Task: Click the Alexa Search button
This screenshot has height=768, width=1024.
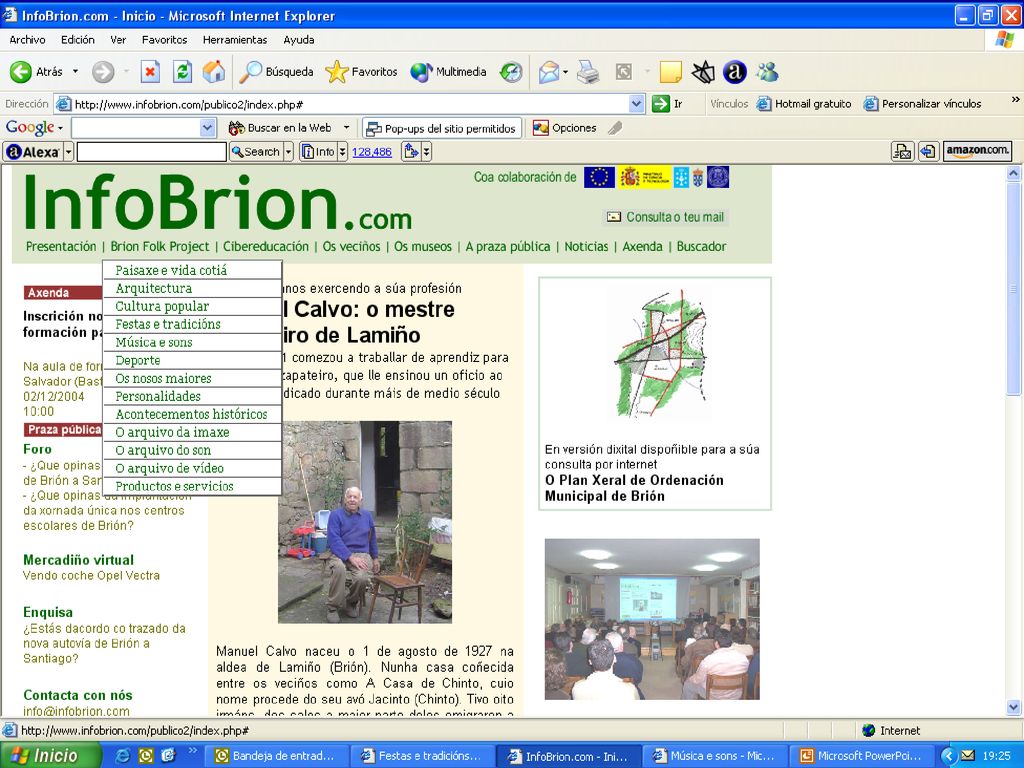Action: (256, 152)
